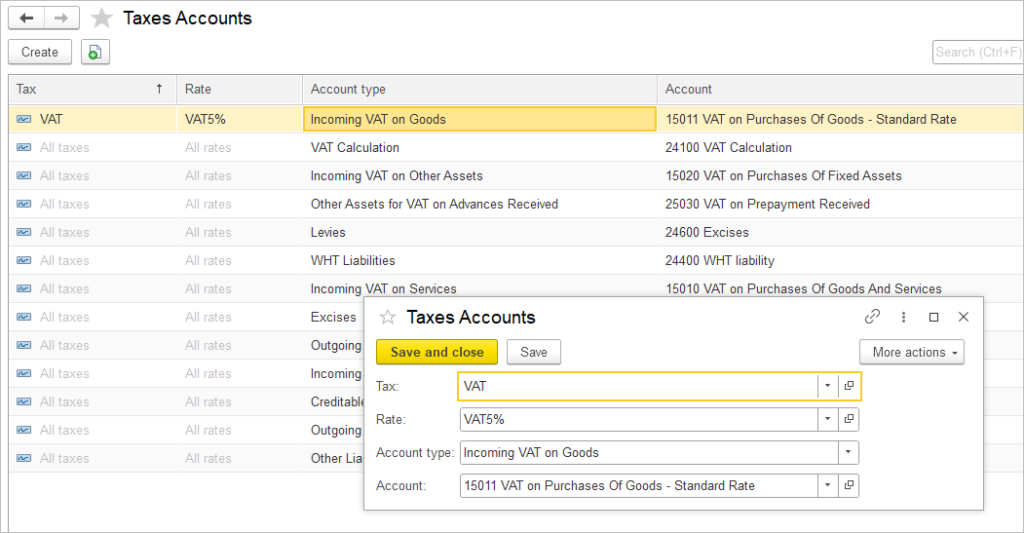
Task: Go forward with the right arrow button
Action: coord(62,18)
